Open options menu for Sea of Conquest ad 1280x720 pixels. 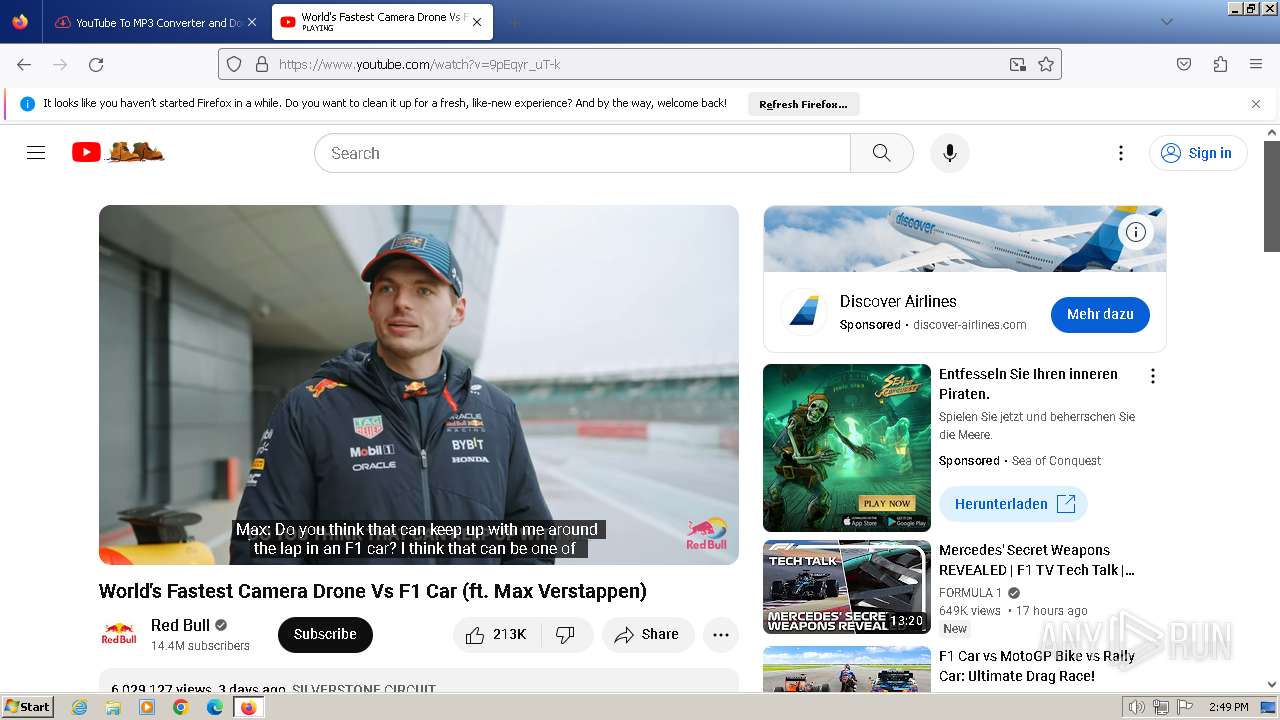pyautogui.click(x=1153, y=376)
